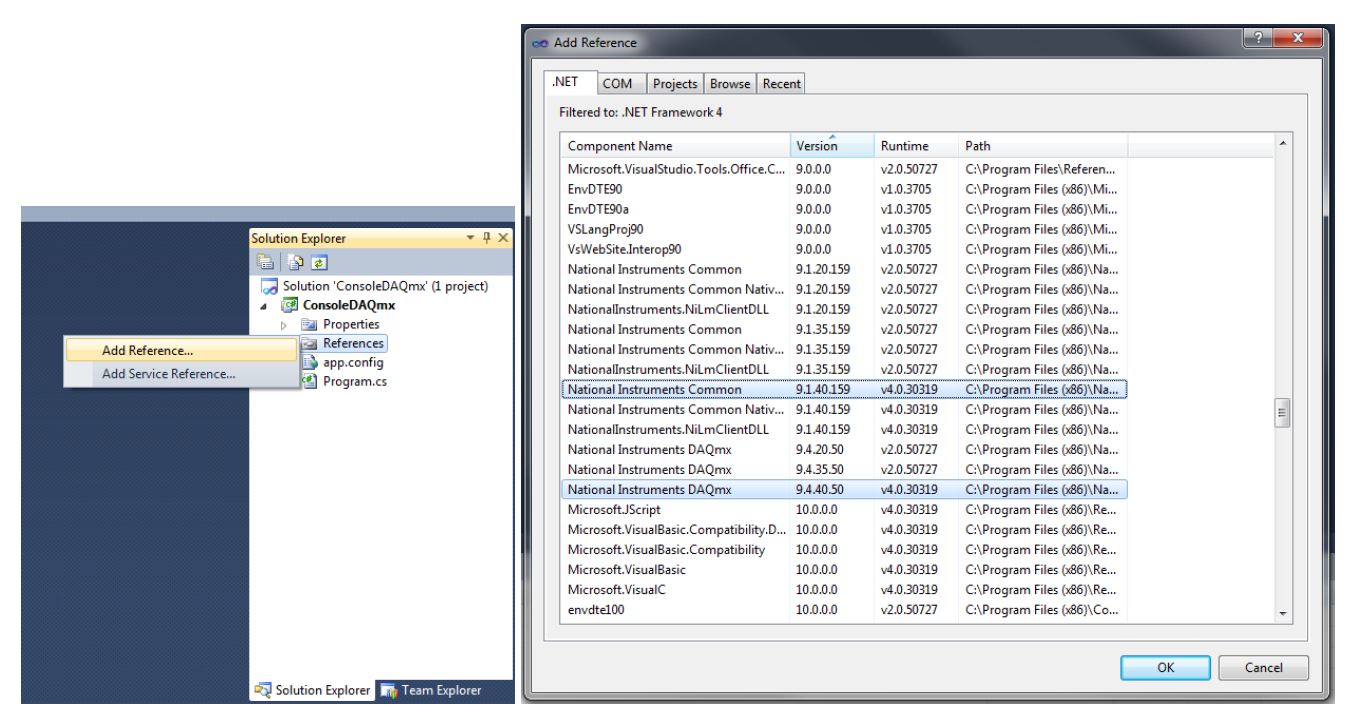1356x714 pixels.
Task: Click the Refresh icon in Solution Explorer toolbar
Action: point(319,262)
